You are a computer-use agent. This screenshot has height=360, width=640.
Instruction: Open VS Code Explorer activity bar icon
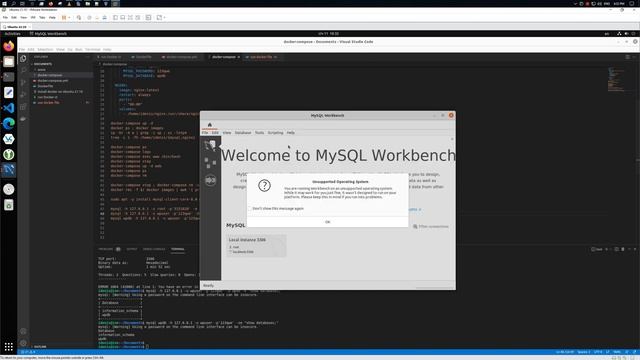tap(23, 59)
